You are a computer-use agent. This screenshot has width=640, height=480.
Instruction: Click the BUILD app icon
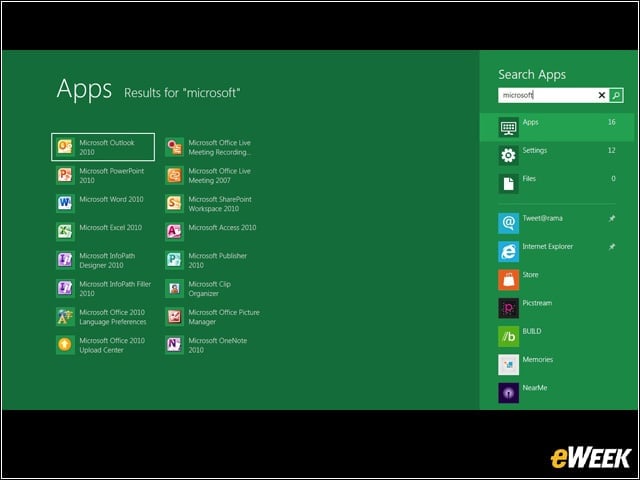508,336
